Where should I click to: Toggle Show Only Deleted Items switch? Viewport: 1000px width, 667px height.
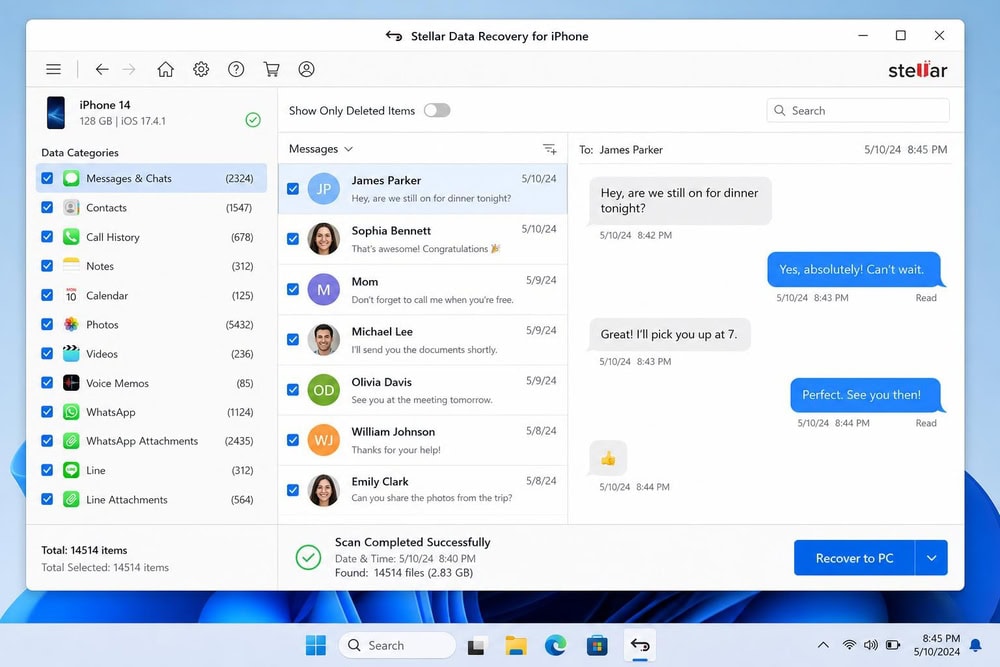[x=437, y=110]
